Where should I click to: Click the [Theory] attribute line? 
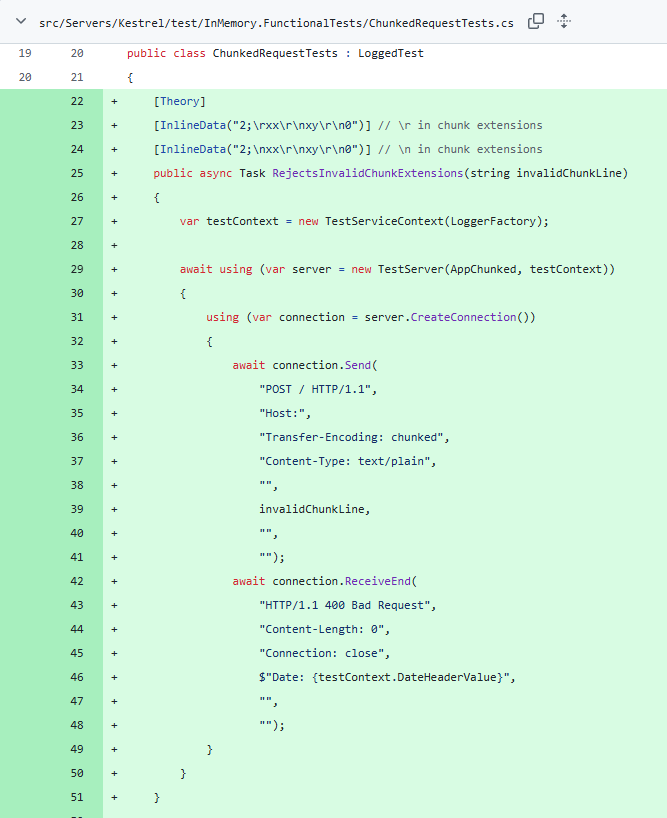pyautogui.click(x=180, y=101)
